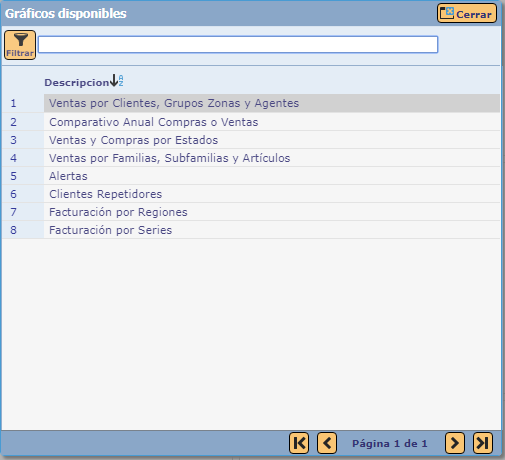
Task: Select Ventas por Clientes, Grupos Zonas y Agentes
Action: pyautogui.click(x=272, y=103)
